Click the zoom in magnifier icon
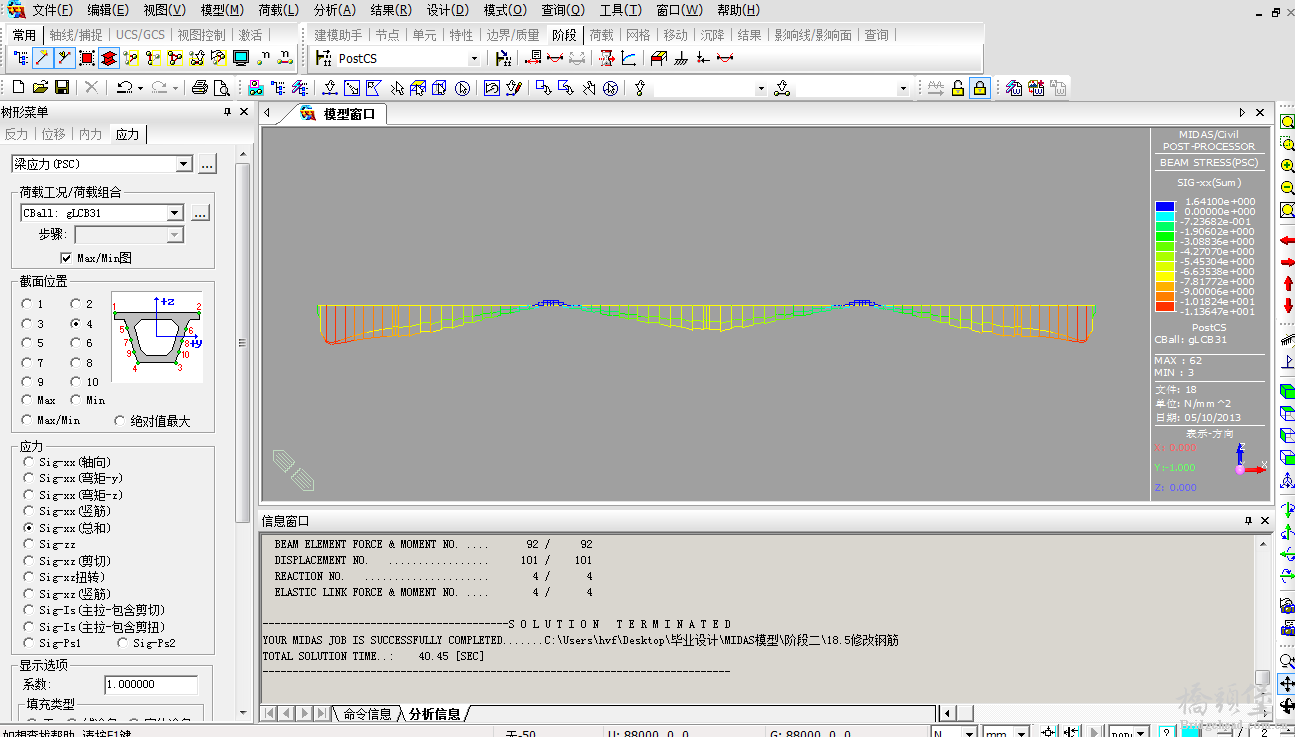Screen dimensions: 1295x737 [1287, 165]
